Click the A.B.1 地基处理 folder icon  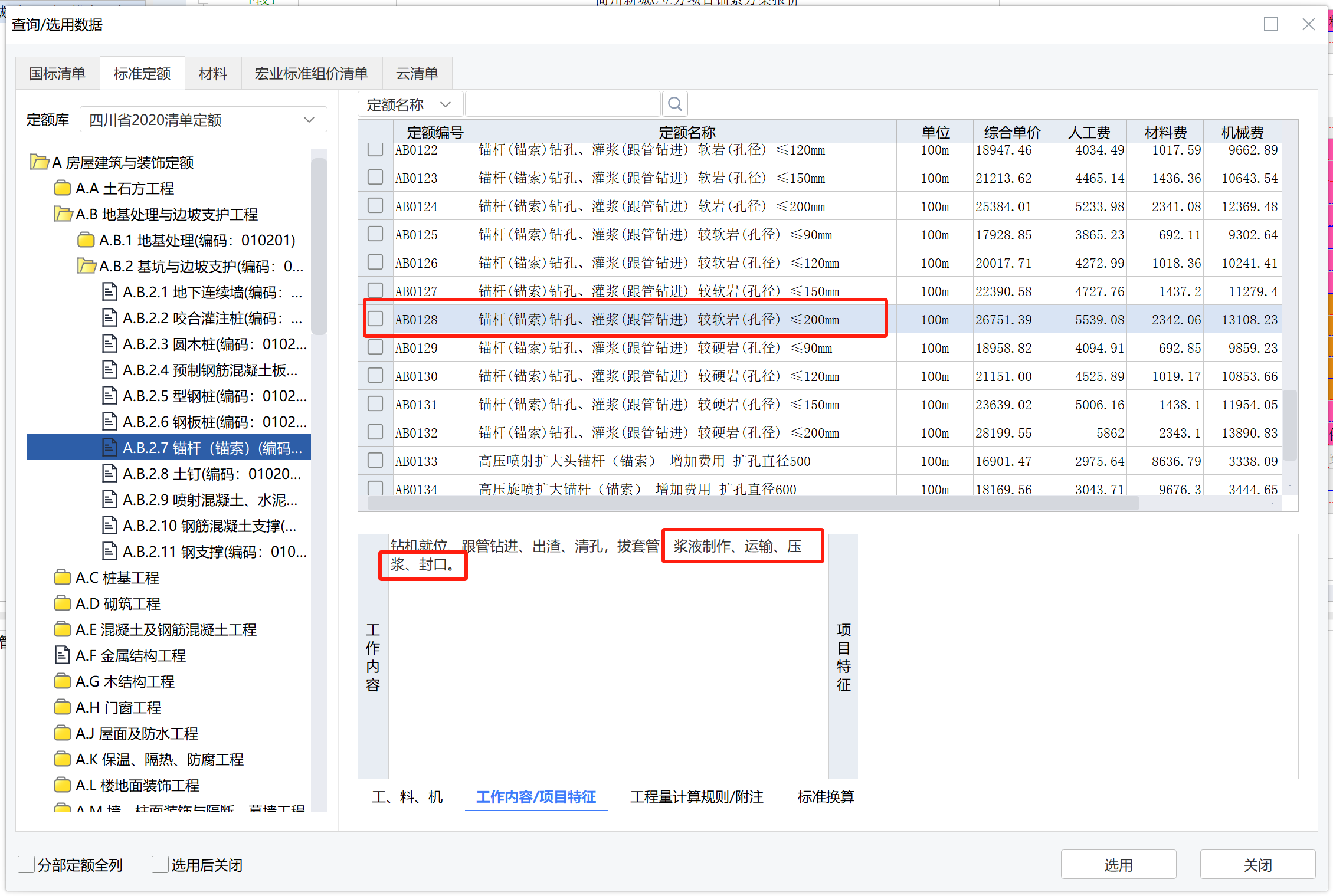[x=86, y=240]
